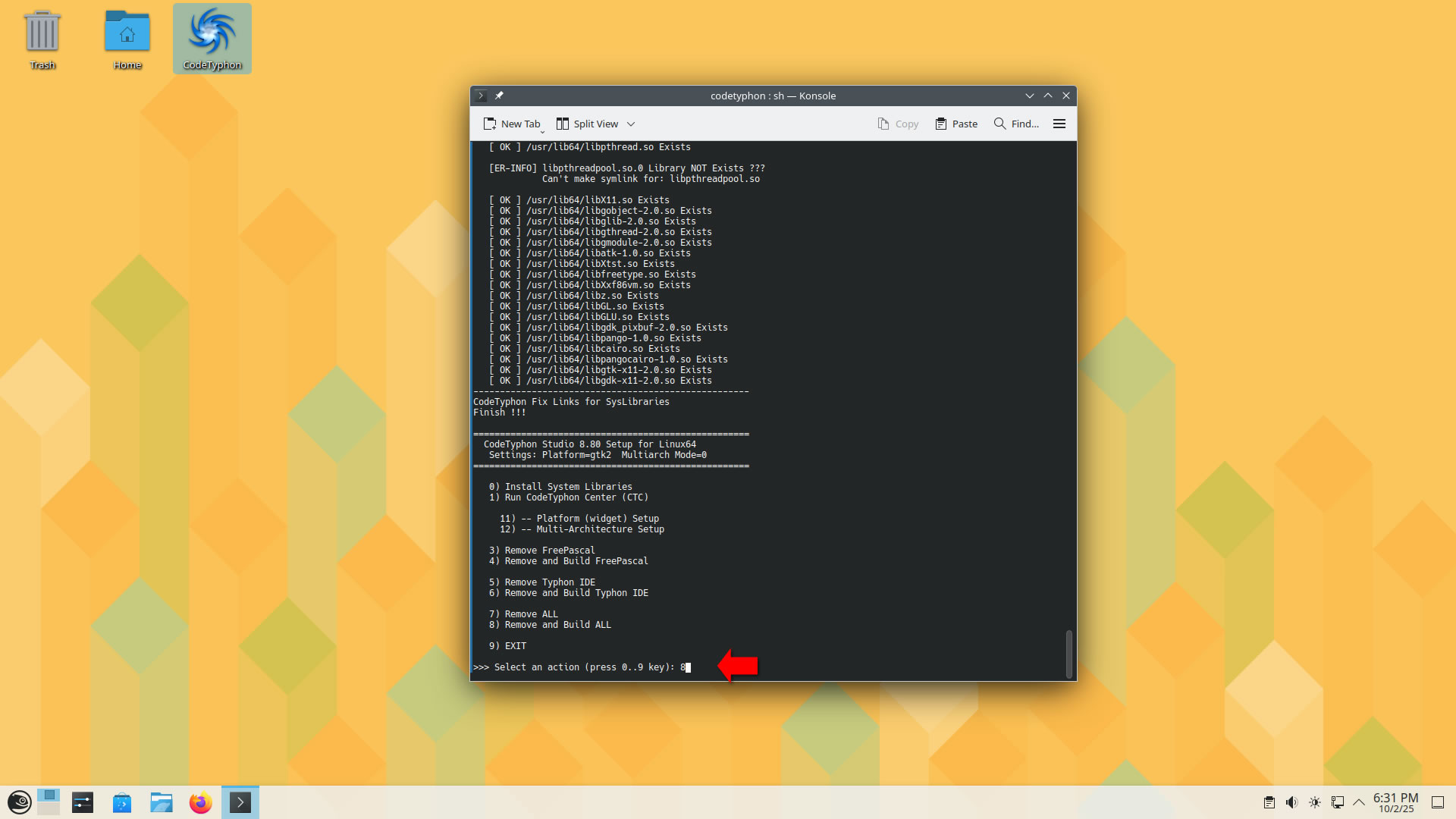Open volume control in system tray
The image size is (1456, 819).
1291,802
